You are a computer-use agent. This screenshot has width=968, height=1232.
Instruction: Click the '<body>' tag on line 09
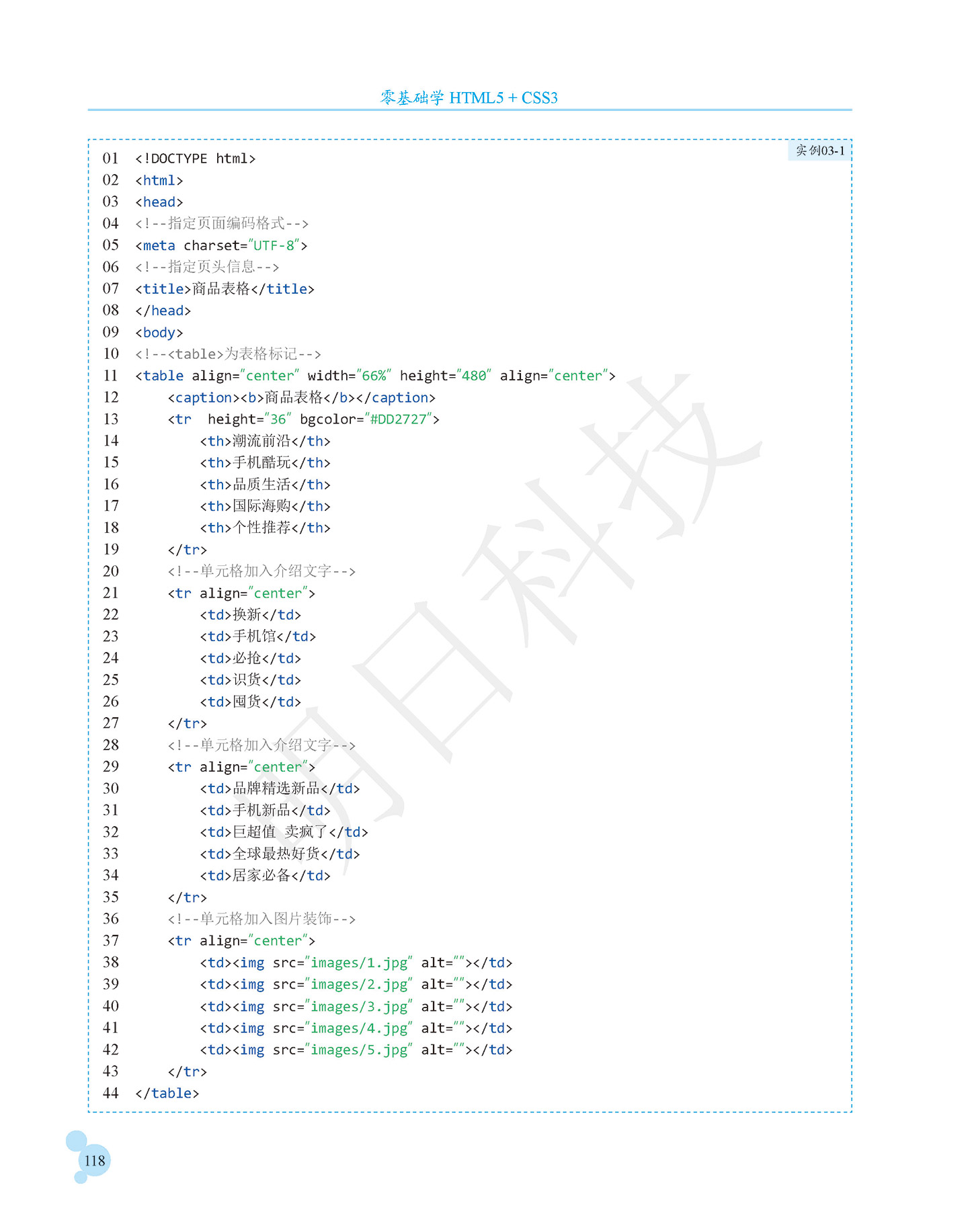tap(159, 333)
